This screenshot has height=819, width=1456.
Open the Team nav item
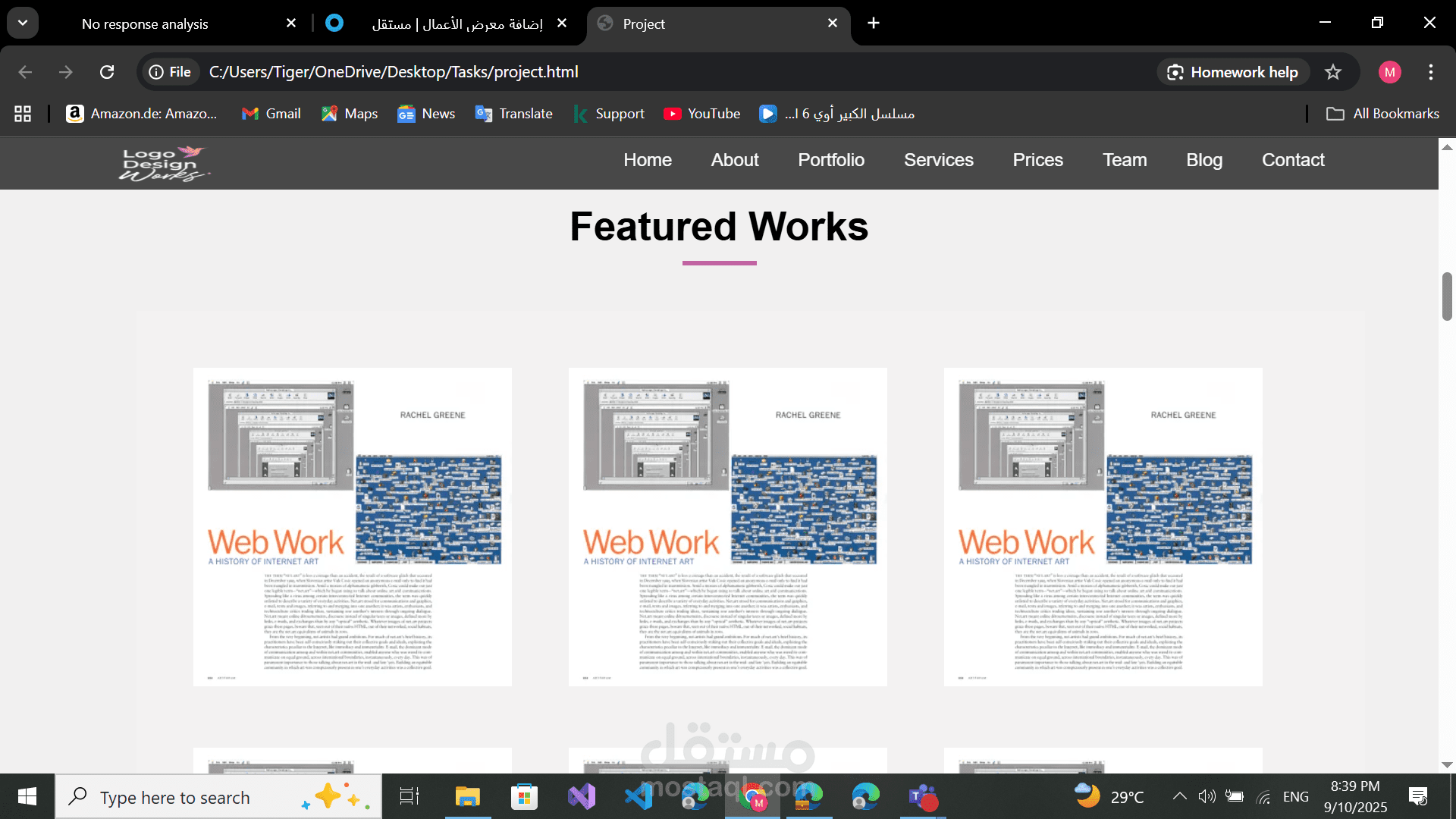click(1125, 160)
